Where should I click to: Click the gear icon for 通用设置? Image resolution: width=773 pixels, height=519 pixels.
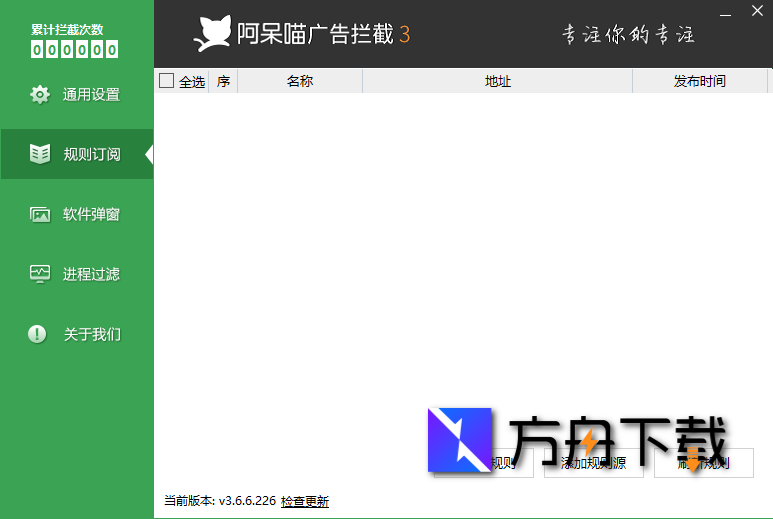click(39, 94)
